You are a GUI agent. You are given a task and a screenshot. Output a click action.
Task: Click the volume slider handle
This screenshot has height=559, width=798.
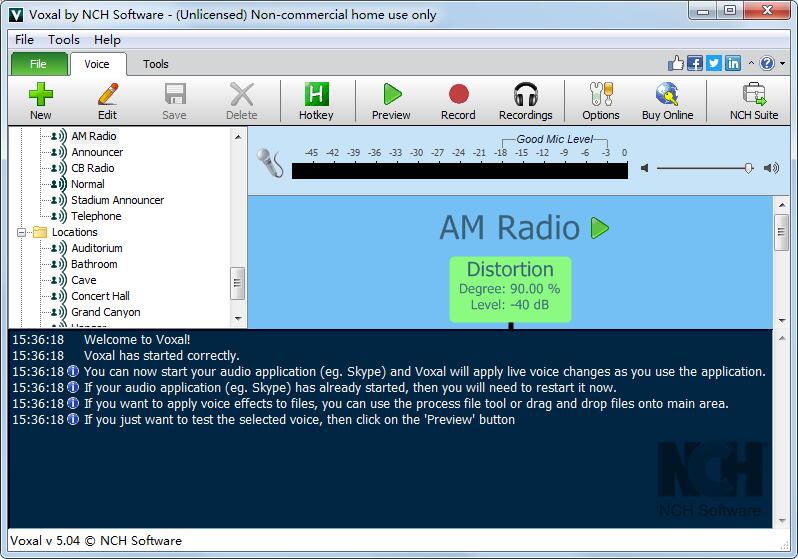[749, 168]
